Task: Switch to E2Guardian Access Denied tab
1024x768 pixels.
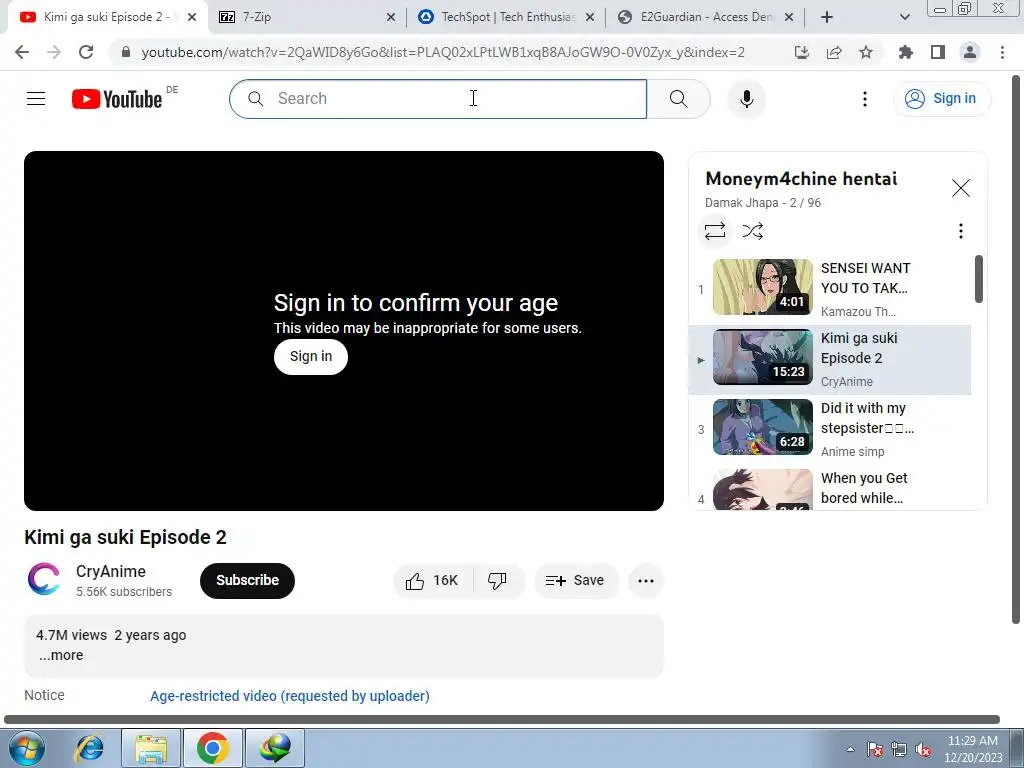Action: 705,17
